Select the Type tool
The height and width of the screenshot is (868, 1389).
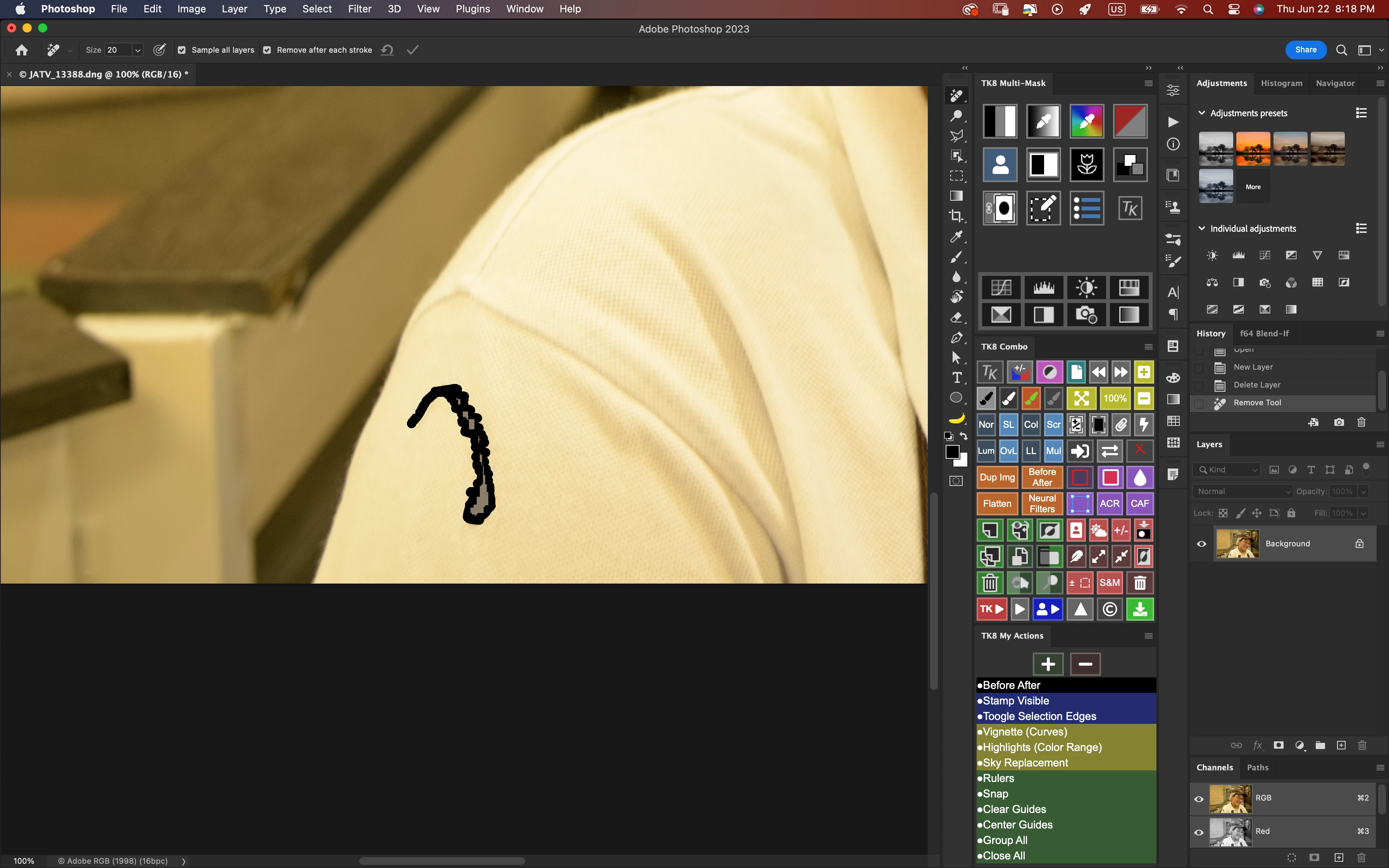tap(956, 378)
